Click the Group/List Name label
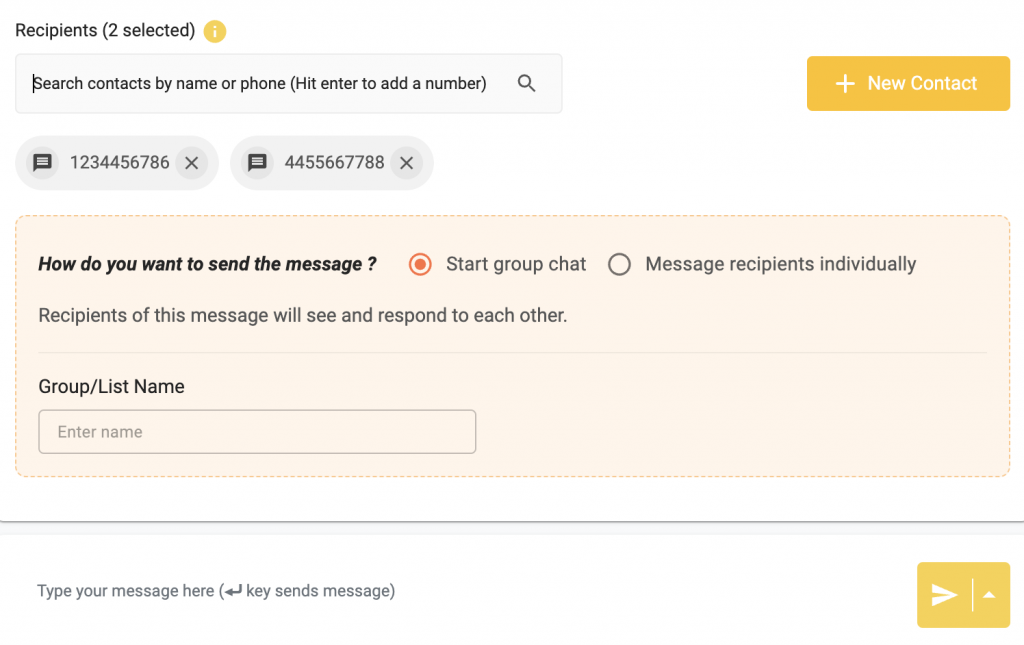Screen dimensions: 1024x645 click(112, 386)
